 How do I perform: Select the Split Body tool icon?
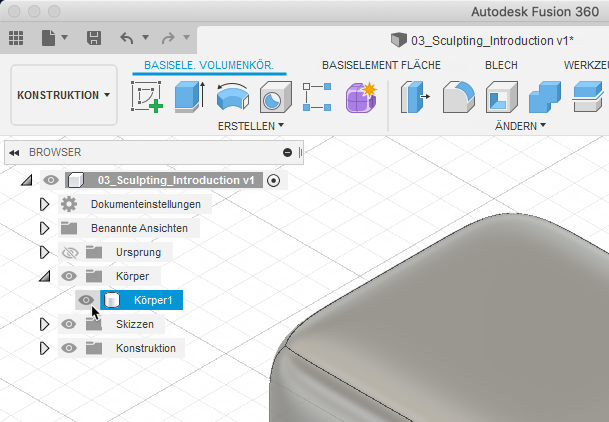coord(588,97)
